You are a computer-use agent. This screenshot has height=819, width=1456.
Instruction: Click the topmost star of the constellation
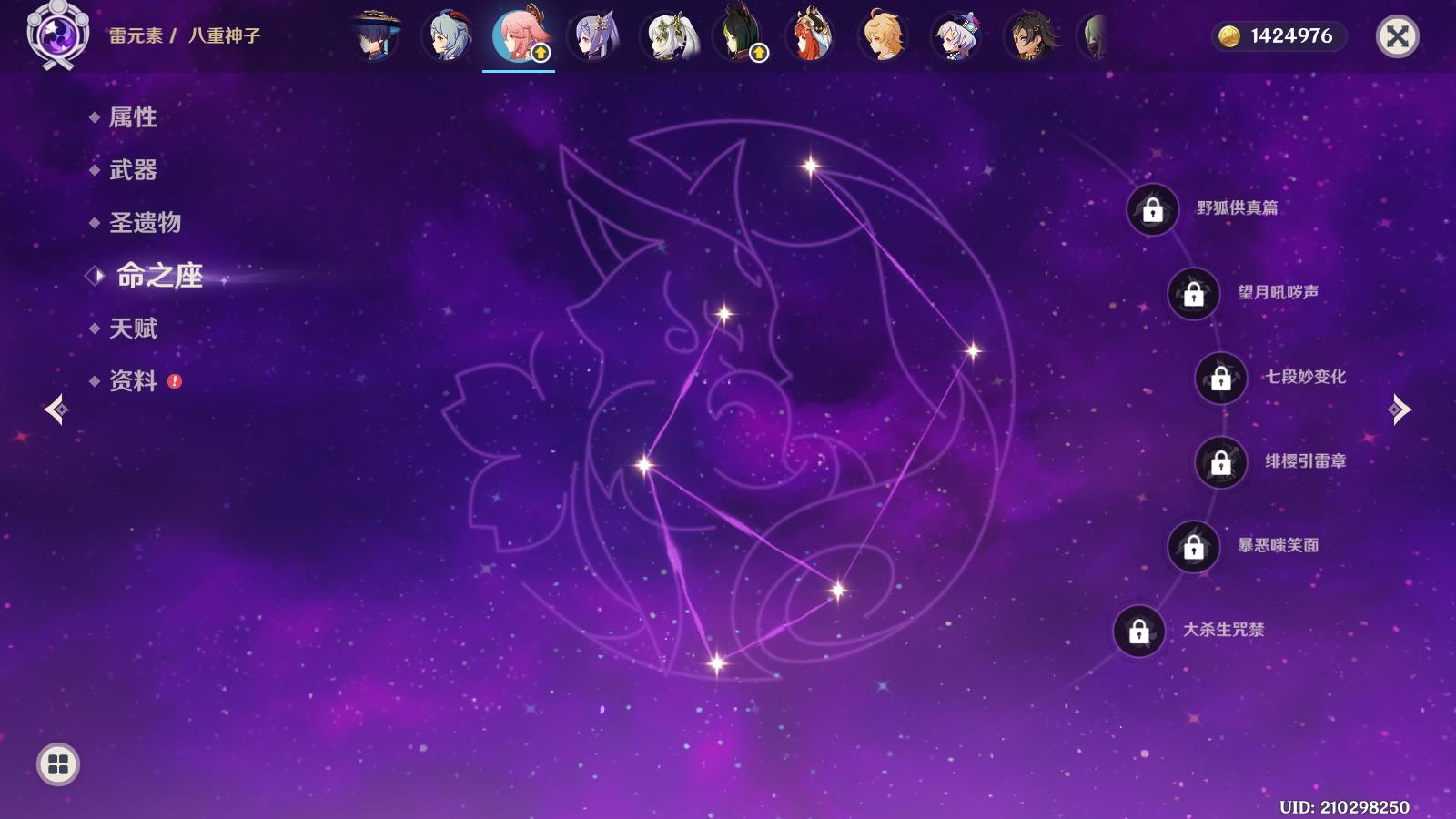[x=810, y=166]
